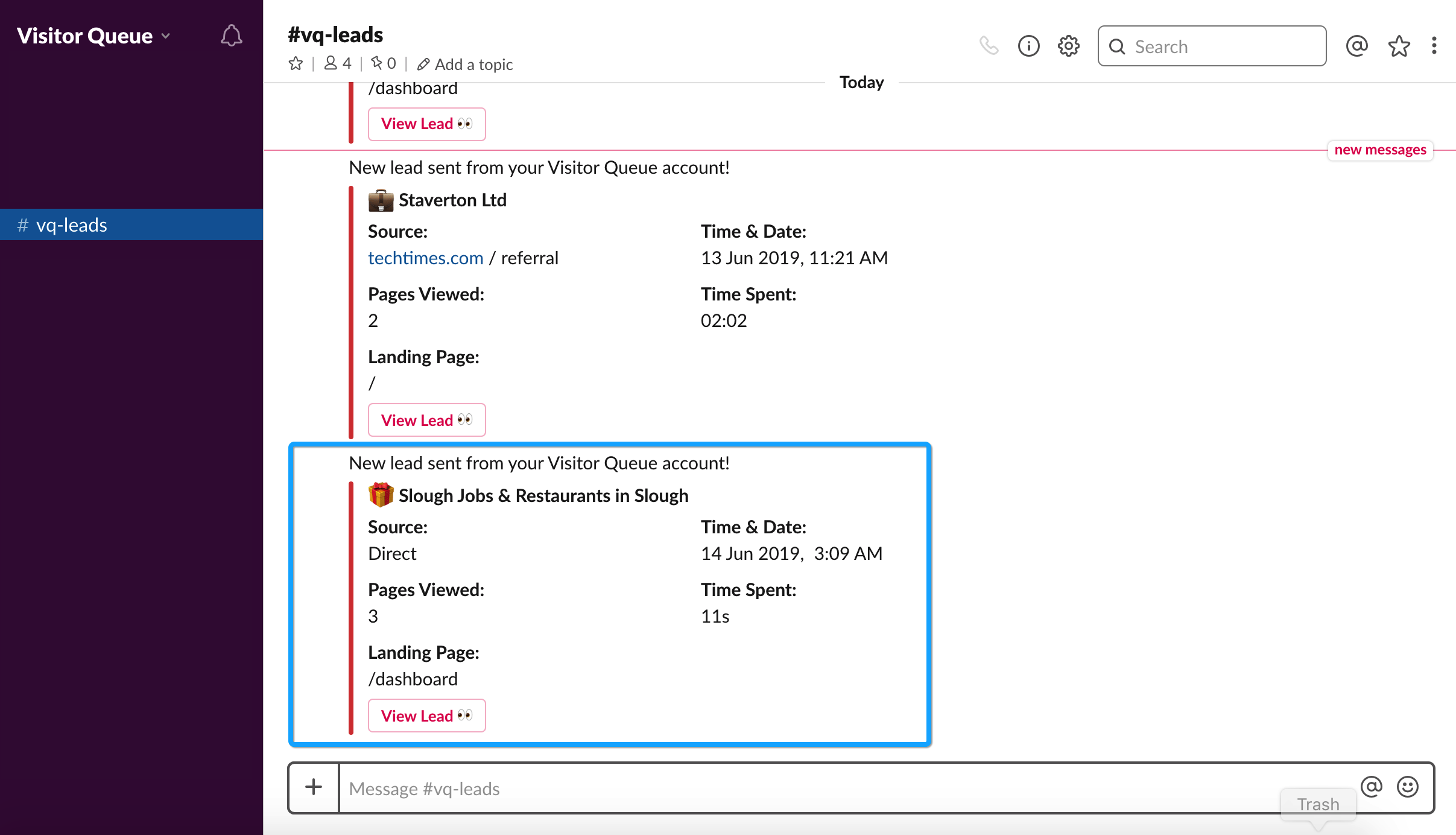Image resolution: width=1456 pixels, height=835 pixels.
Task: Click Add a topic
Action: pyautogui.click(x=465, y=64)
